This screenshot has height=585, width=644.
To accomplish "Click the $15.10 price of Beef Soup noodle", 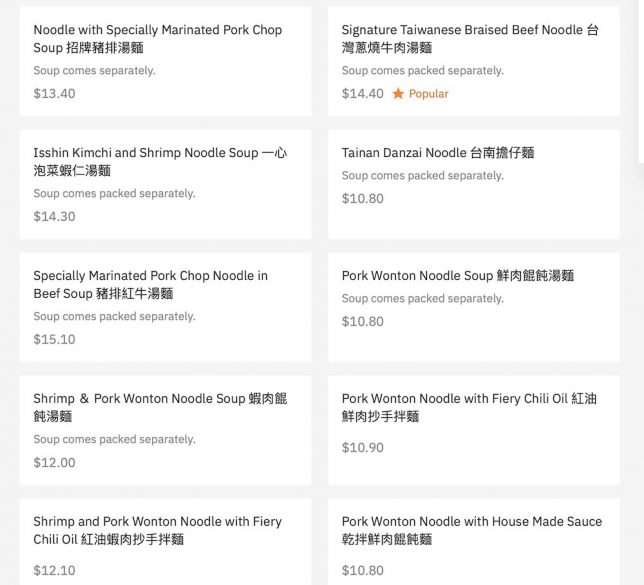I will [x=54, y=340].
